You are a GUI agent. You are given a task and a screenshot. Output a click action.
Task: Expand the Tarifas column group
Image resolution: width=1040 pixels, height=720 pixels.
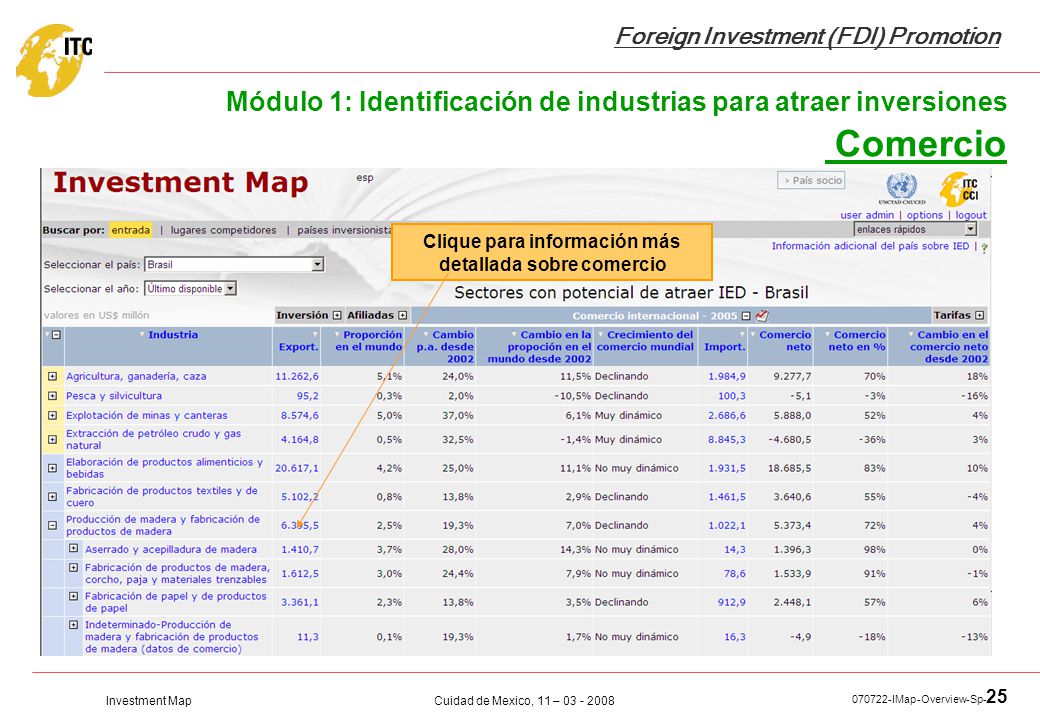tap(980, 316)
